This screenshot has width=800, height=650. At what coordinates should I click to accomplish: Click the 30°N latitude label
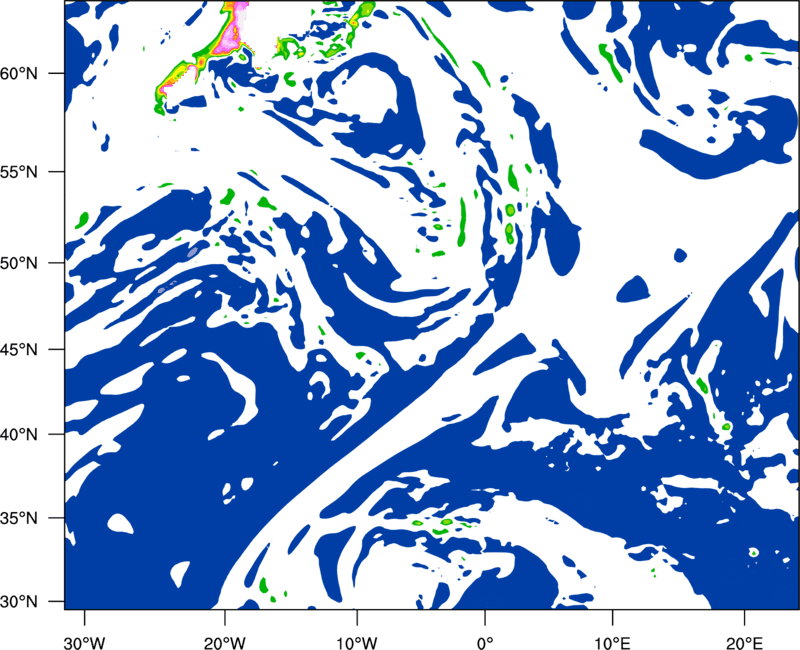pos(19,602)
